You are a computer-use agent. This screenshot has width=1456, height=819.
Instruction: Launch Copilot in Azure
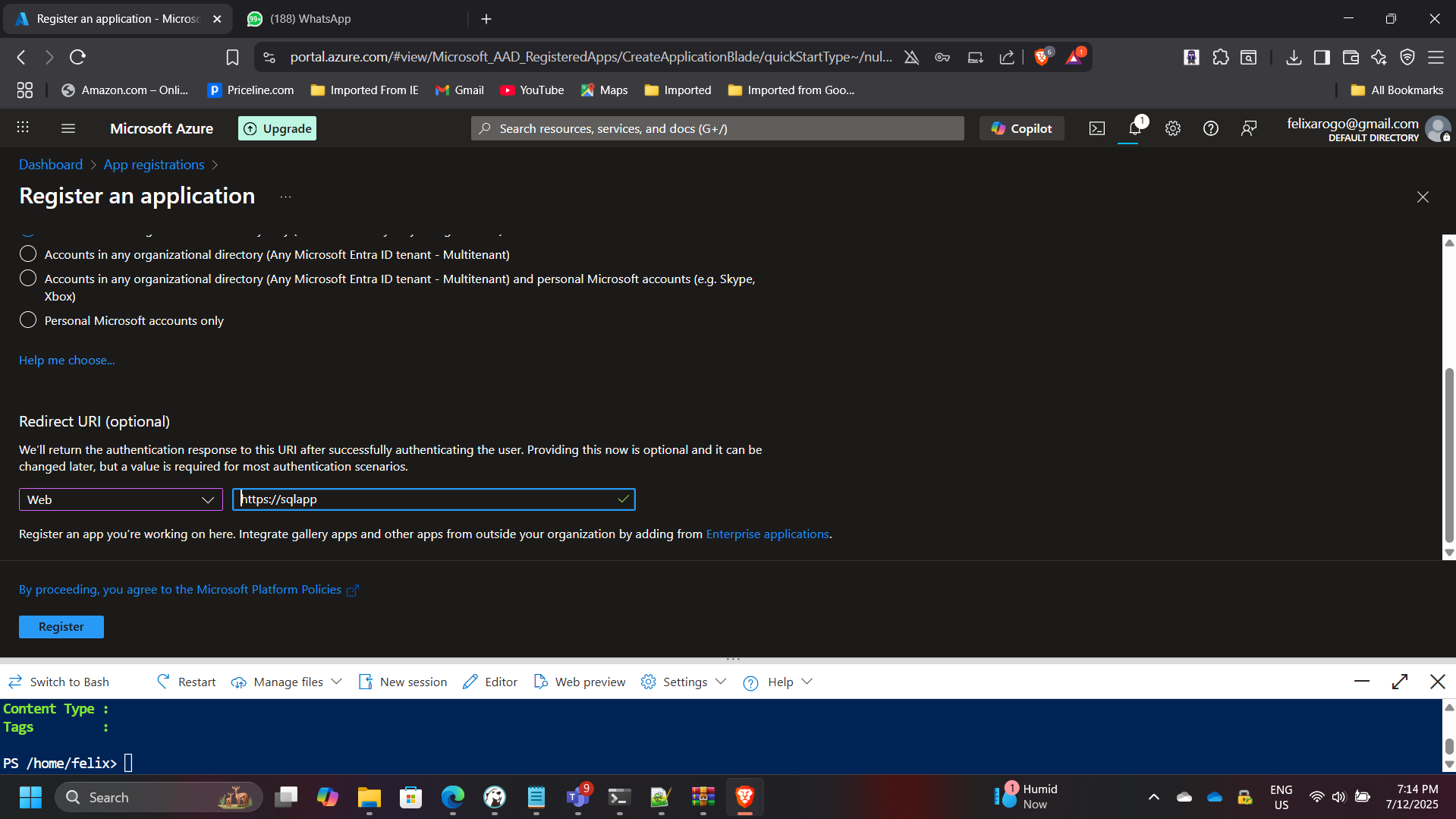(1021, 128)
